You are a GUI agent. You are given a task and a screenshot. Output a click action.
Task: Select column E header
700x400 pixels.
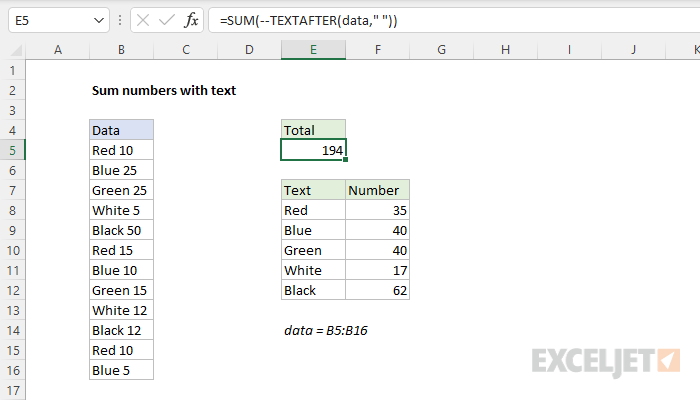click(x=313, y=50)
